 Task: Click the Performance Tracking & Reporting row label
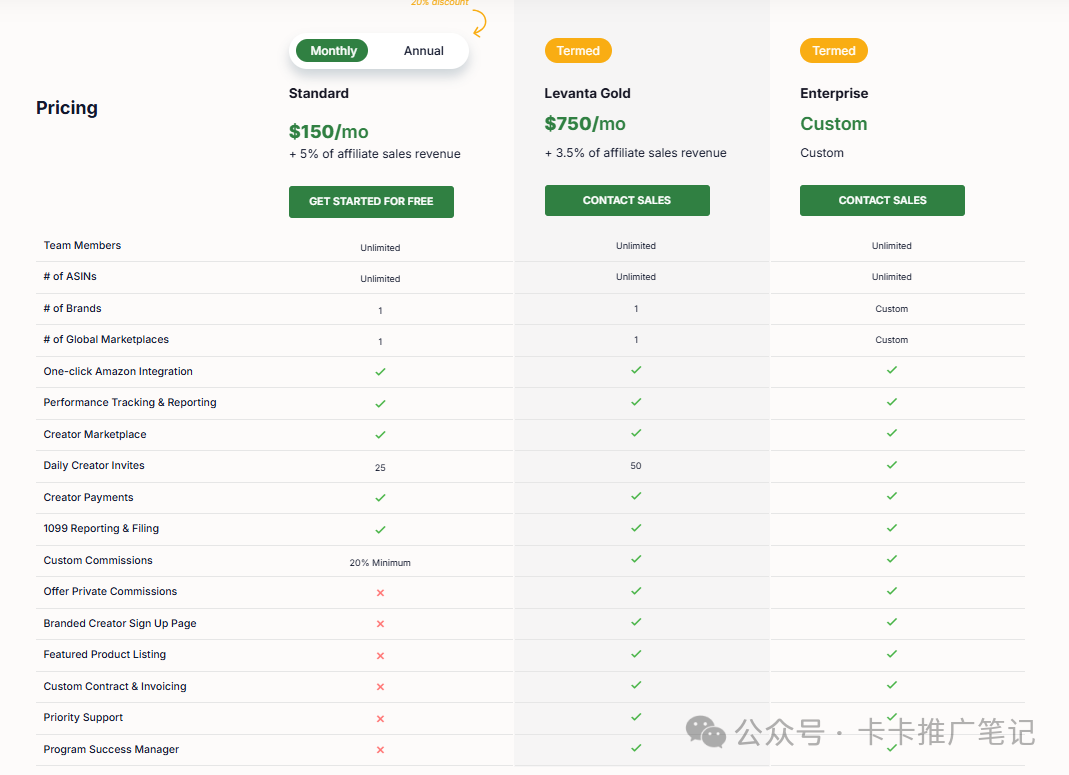tap(130, 403)
